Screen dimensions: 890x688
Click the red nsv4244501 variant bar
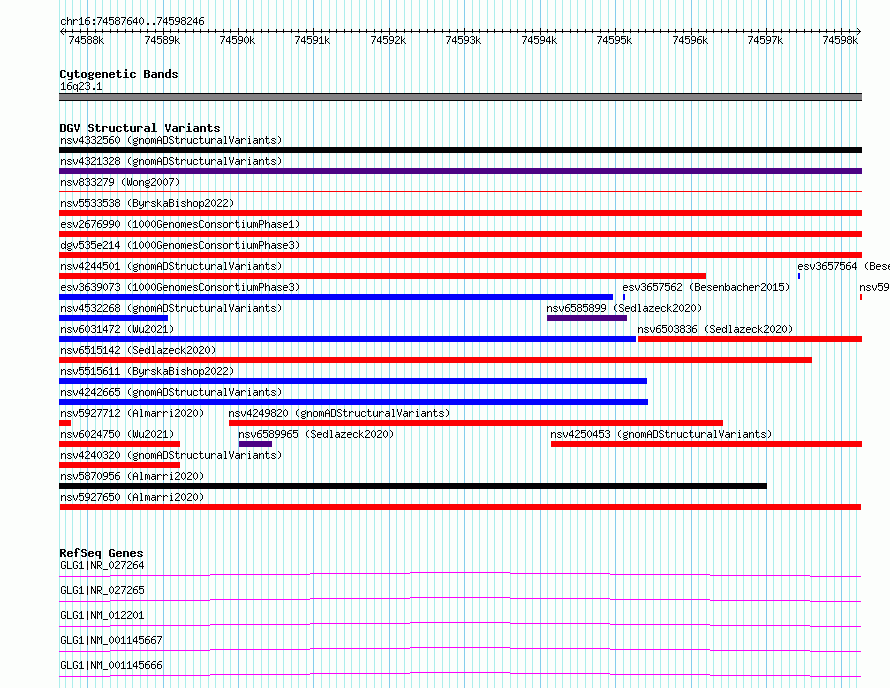(x=383, y=276)
